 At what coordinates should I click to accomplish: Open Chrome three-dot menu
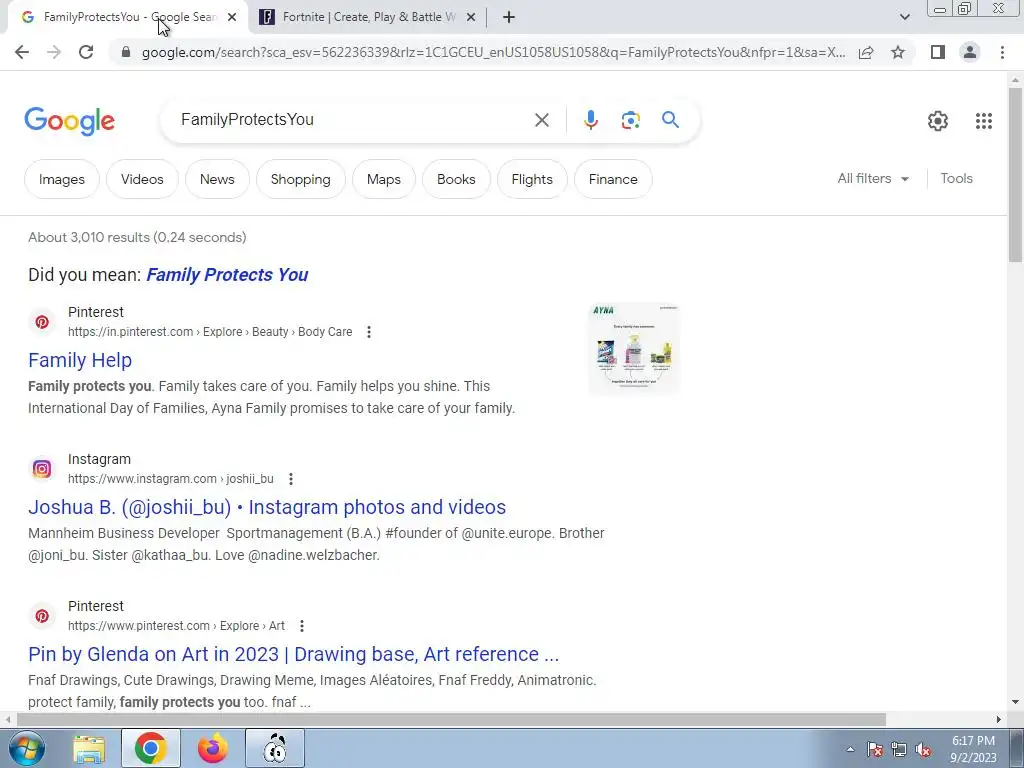pos(1002,52)
